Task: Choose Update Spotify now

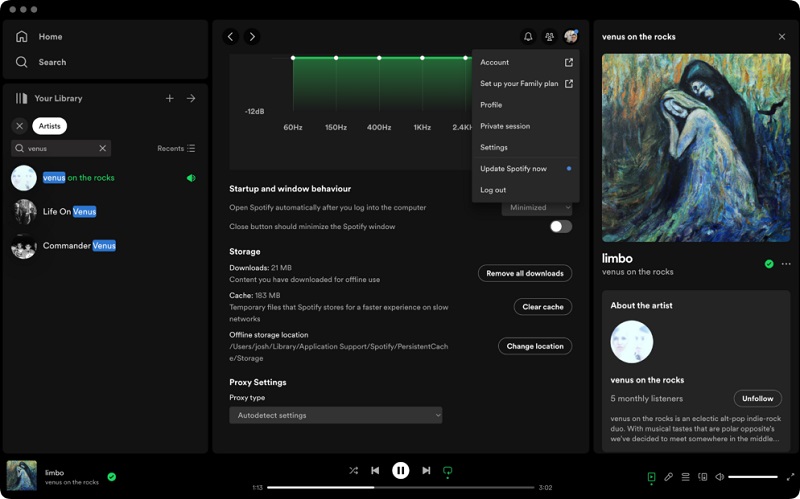Action: (x=526, y=169)
